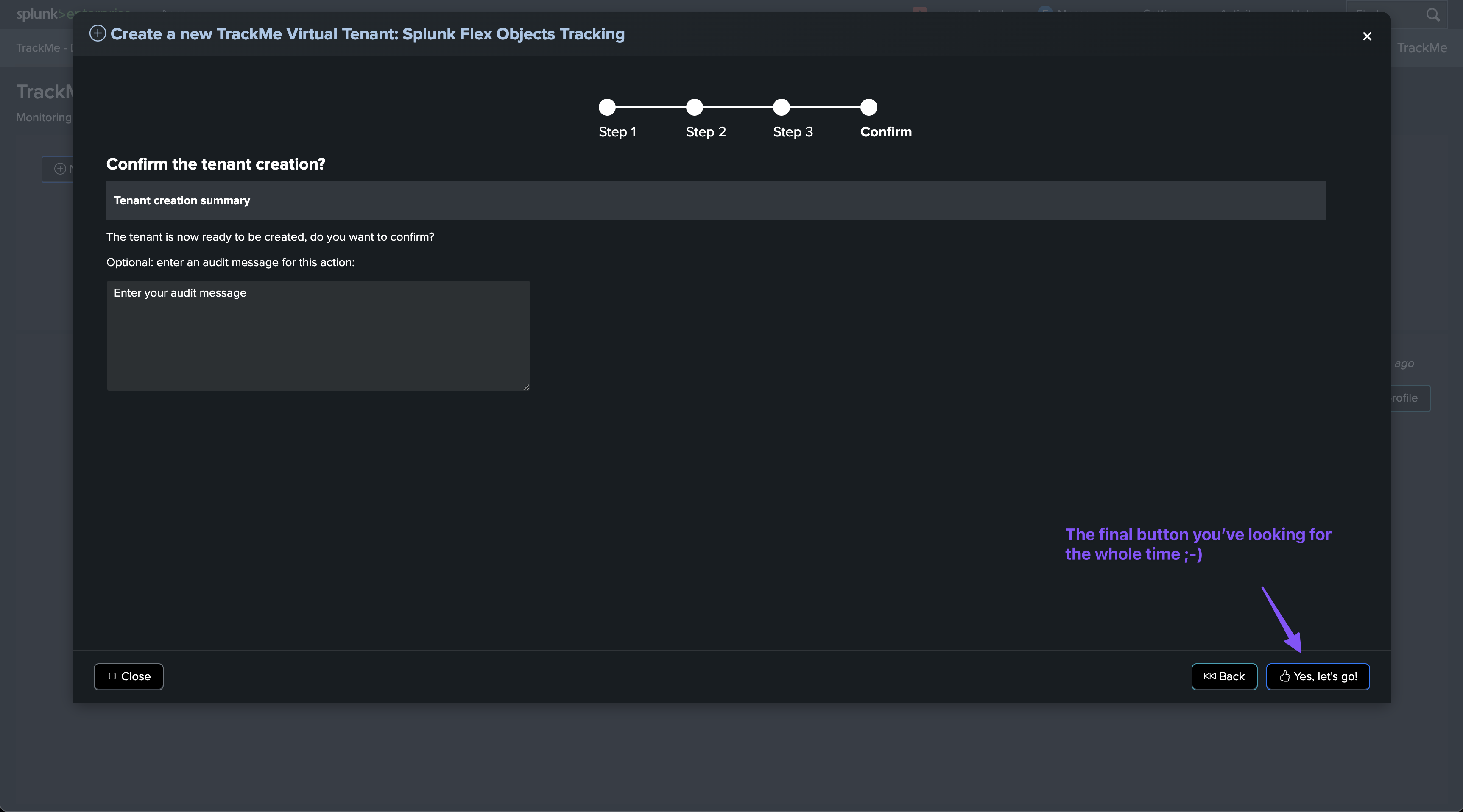This screenshot has width=1463, height=812.
Task: Click into the audit message text area
Action: pos(318,335)
